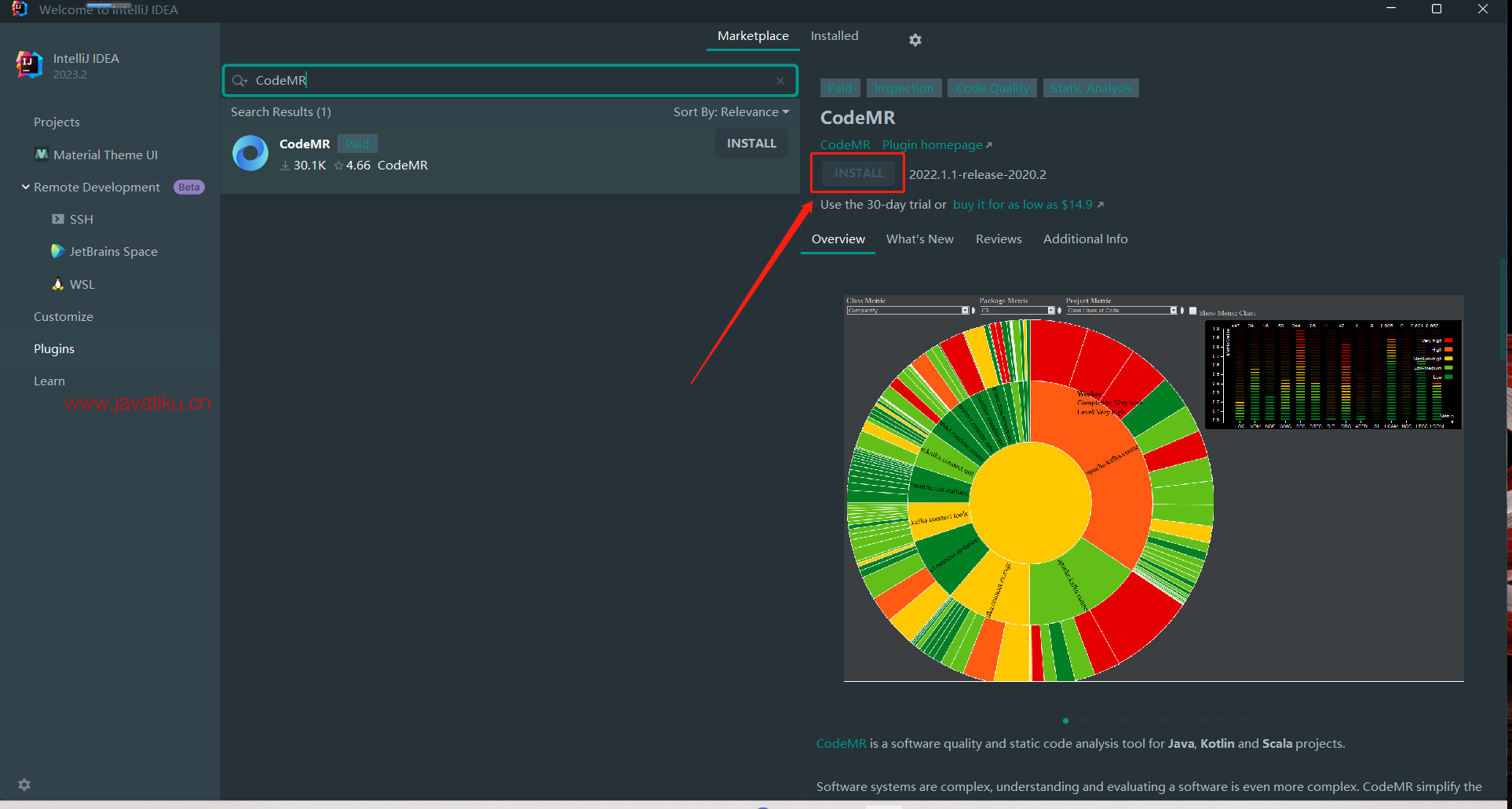Viewport: 1512px width, 809px height.
Task: Click Paid badge in search result
Action: [x=357, y=144]
